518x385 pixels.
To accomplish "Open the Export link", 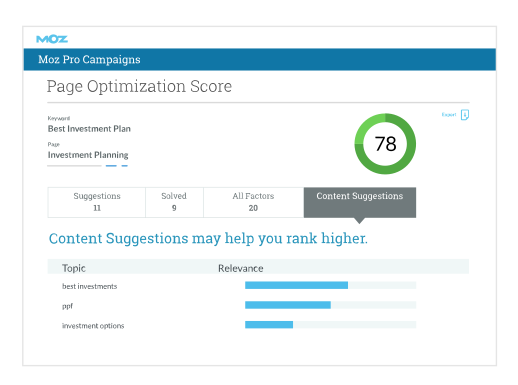I will click(449, 115).
